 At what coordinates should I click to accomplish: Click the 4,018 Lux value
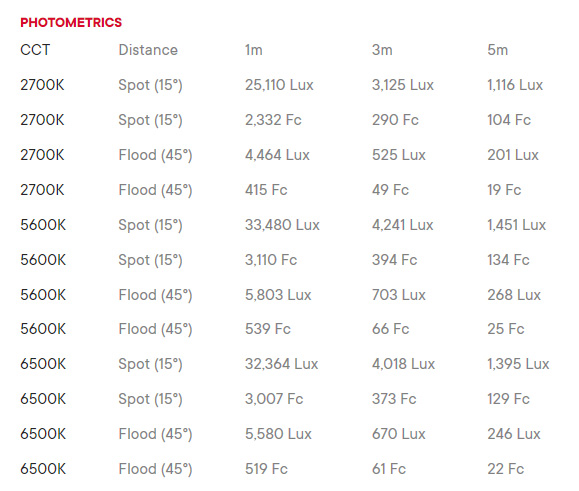tap(403, 364)
